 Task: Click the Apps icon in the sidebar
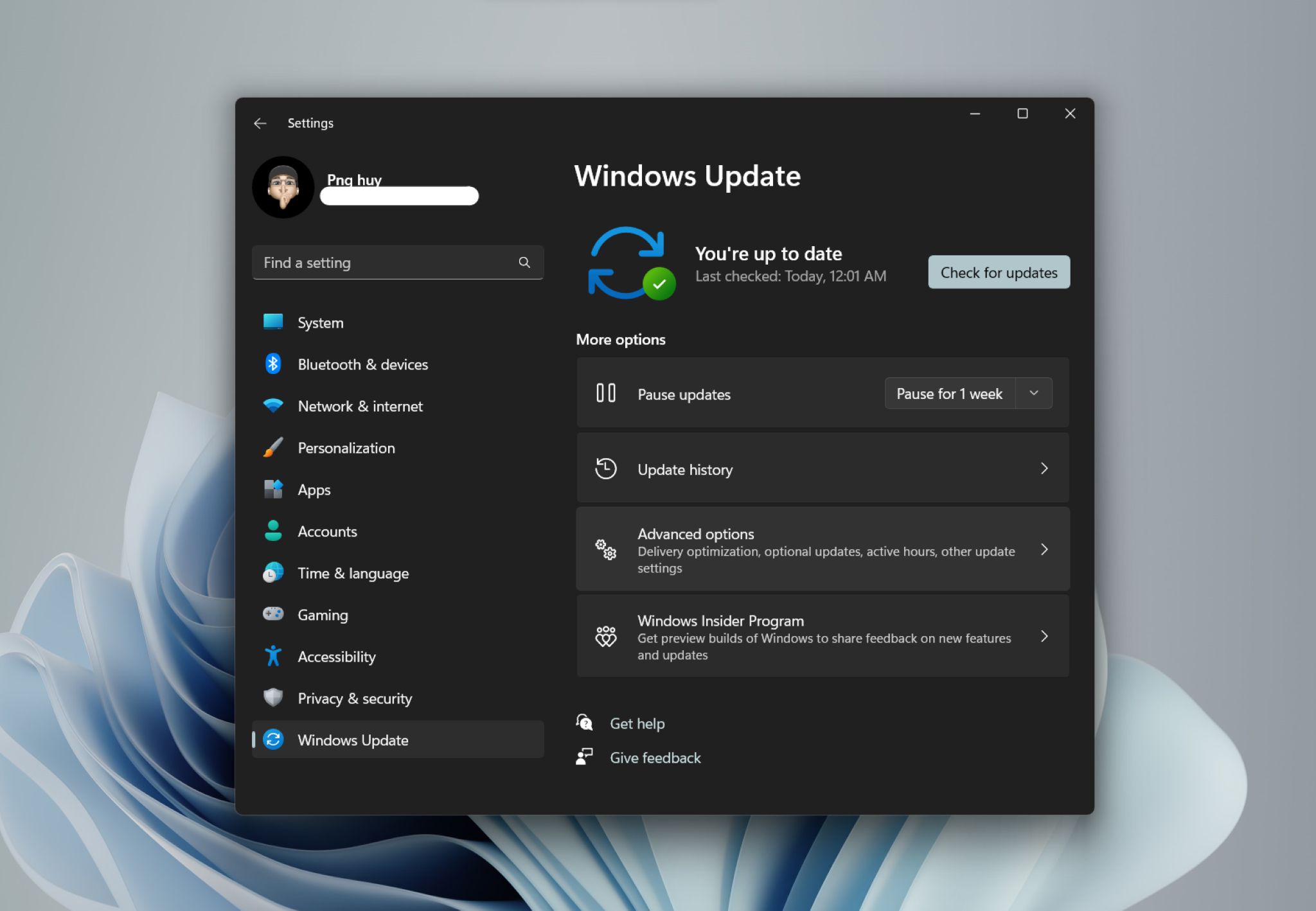[x=273, y=489]
